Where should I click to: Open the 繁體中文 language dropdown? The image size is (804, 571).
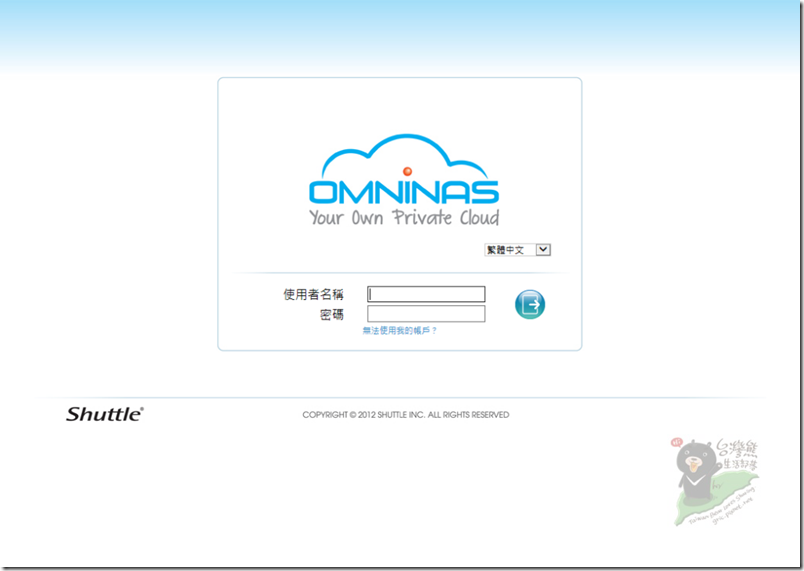(x=517, y=250)
